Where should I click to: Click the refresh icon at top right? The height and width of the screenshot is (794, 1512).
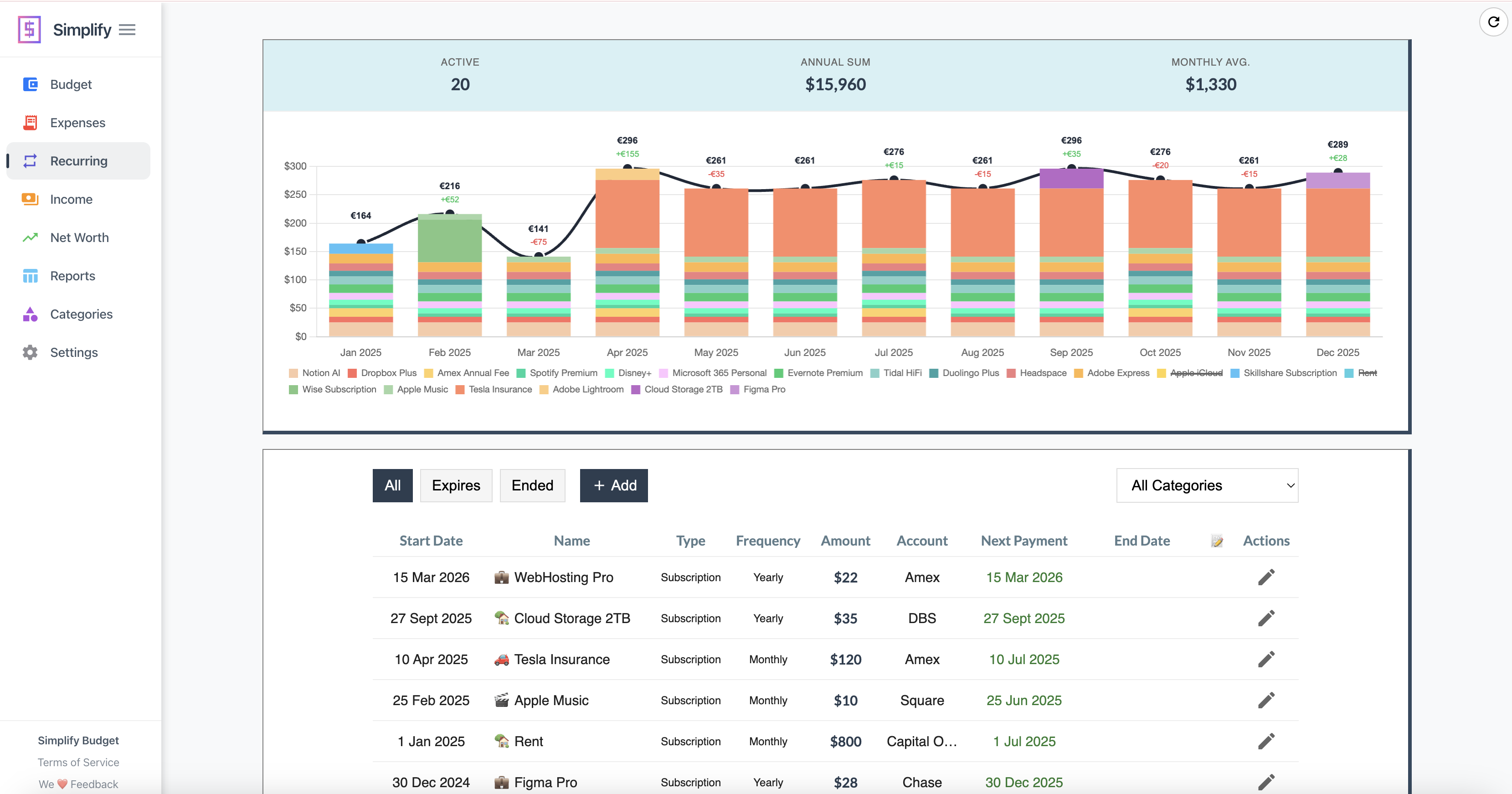click(x=1493, y=22)
